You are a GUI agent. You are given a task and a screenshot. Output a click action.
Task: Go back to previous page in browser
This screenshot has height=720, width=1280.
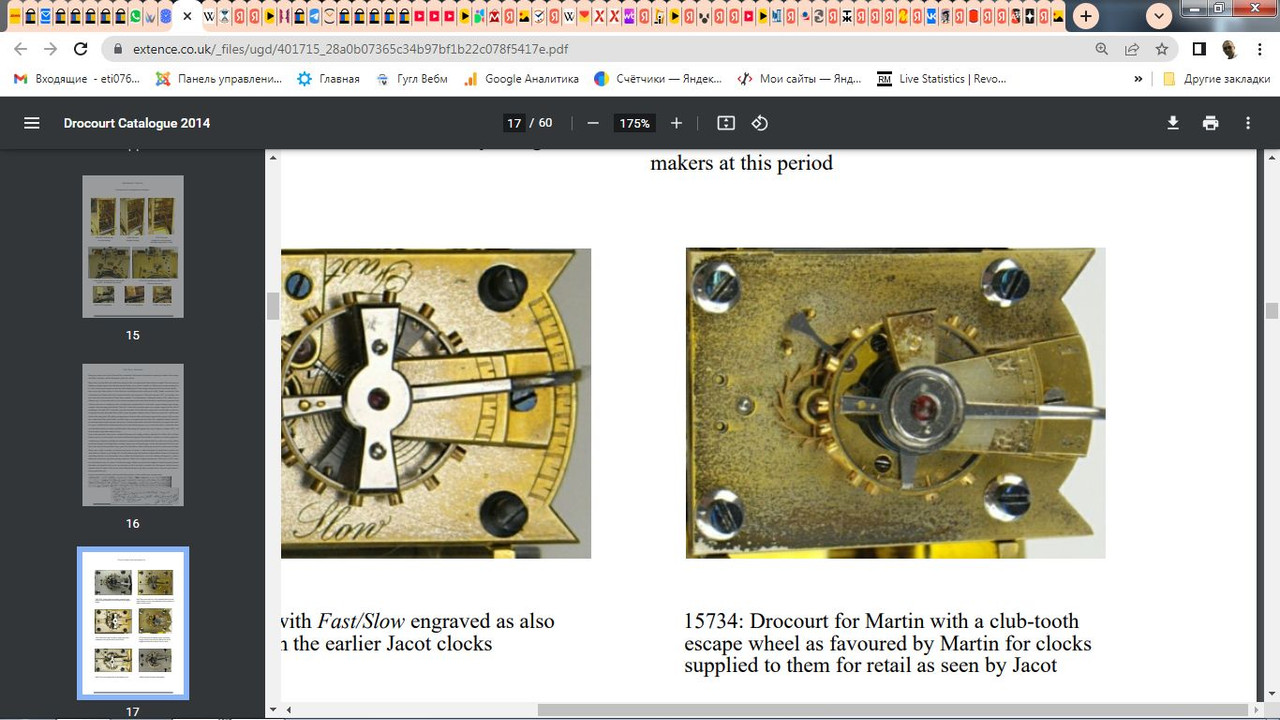20,49
